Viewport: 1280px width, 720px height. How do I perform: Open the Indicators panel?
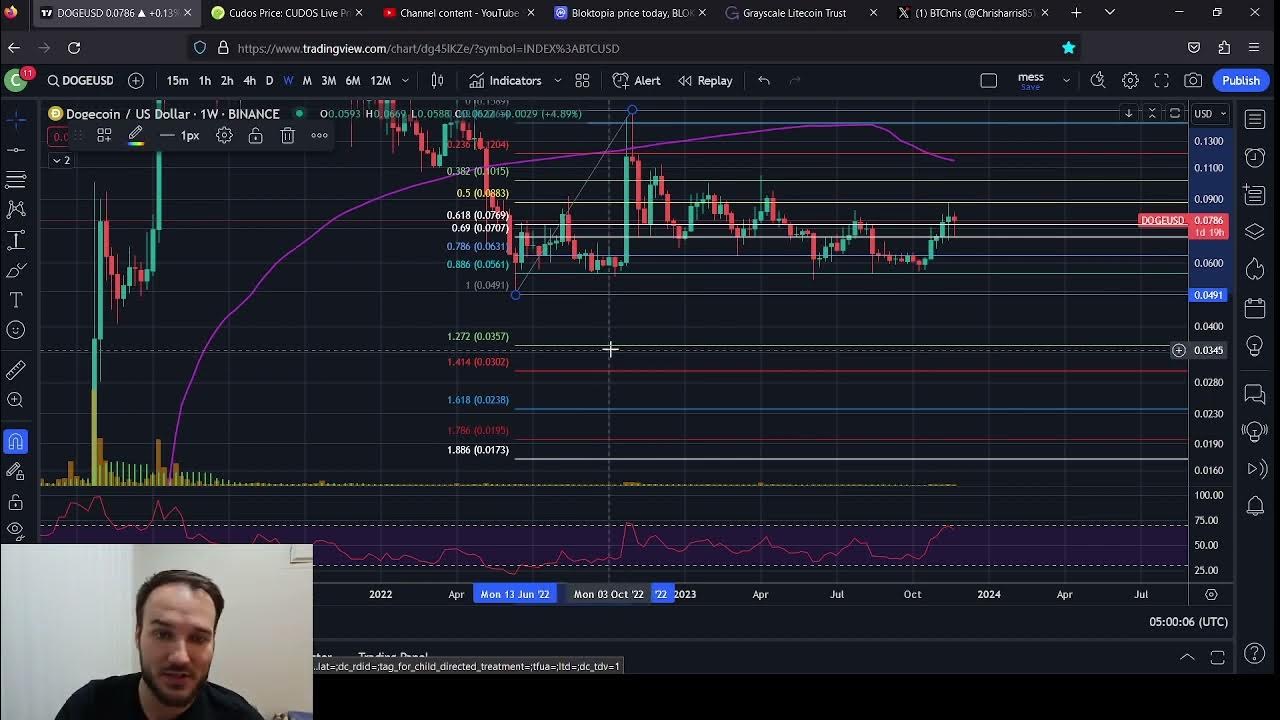(505, 81)
